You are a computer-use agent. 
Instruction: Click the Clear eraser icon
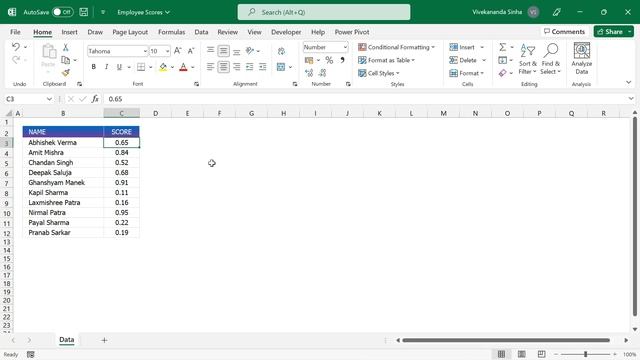(502, 73)
